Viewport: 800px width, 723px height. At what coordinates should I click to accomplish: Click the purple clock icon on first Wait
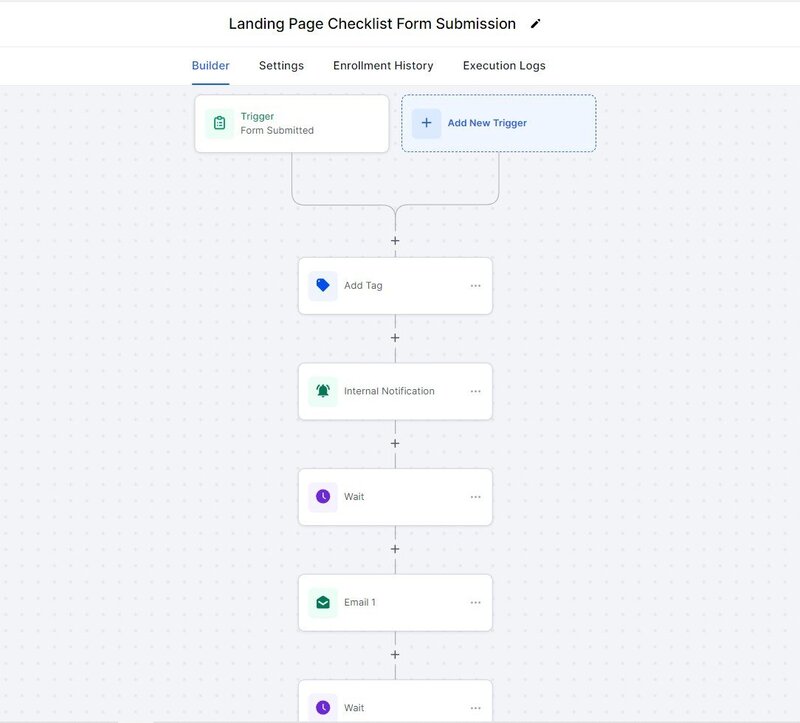[x=323, y=497]
